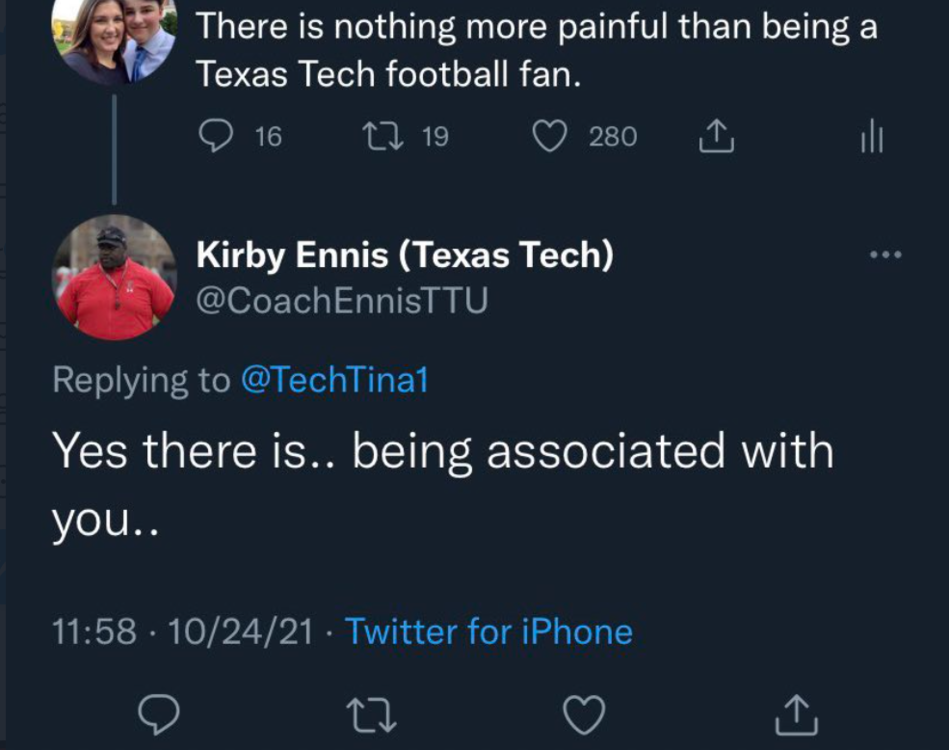The height and width of the screenshot is (750, 949).
Task: Open the original poster's avatar photo
Action: [x=114, y=38]
